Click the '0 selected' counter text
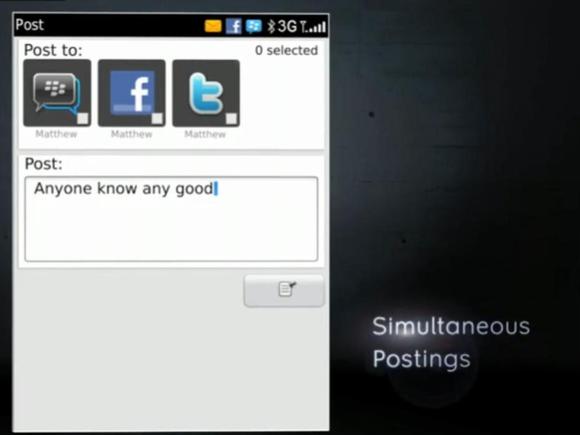The height and width of the screenshot is (435, 580). tap(286, 50)
